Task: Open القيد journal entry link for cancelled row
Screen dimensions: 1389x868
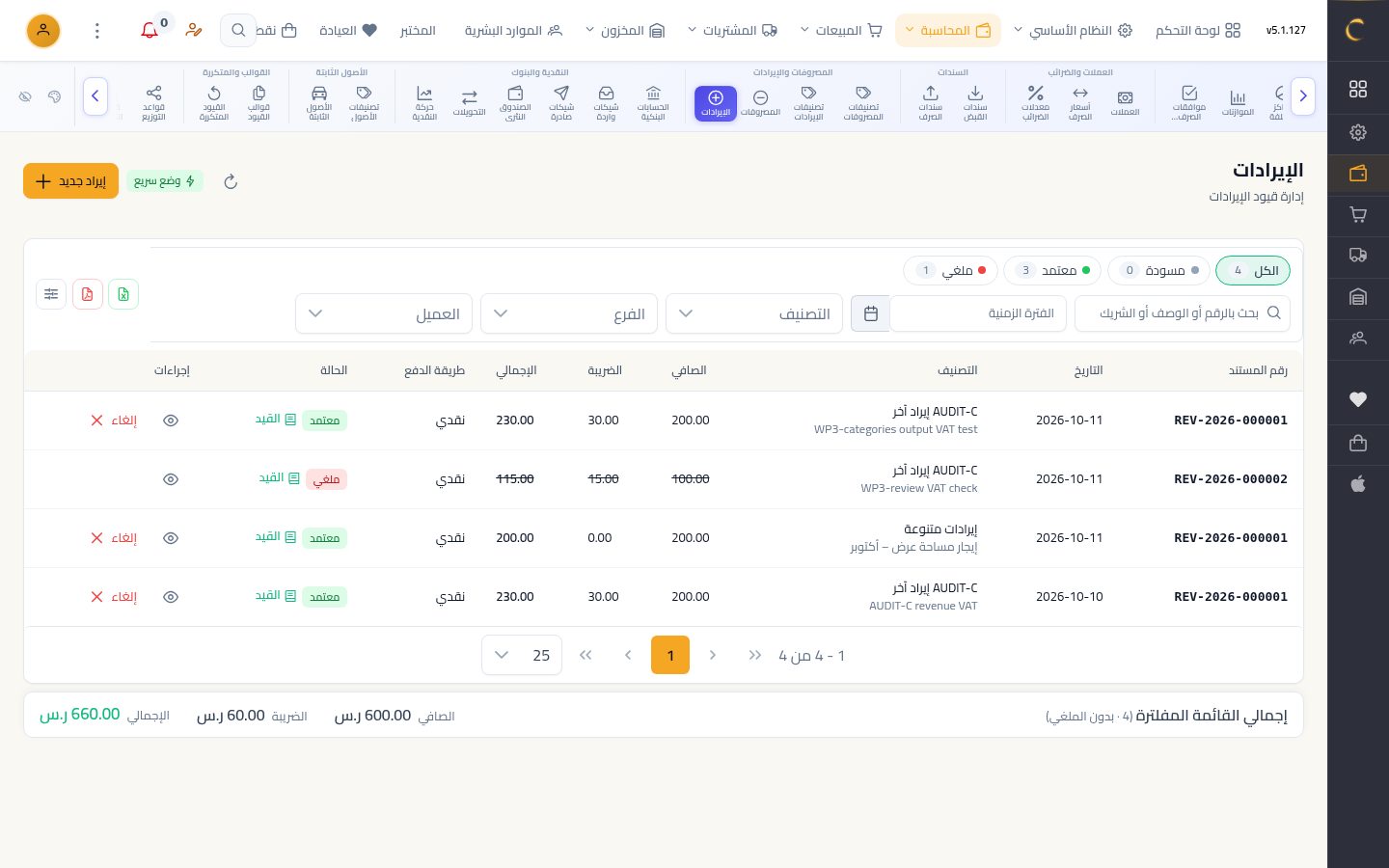Action: point(280,478)
